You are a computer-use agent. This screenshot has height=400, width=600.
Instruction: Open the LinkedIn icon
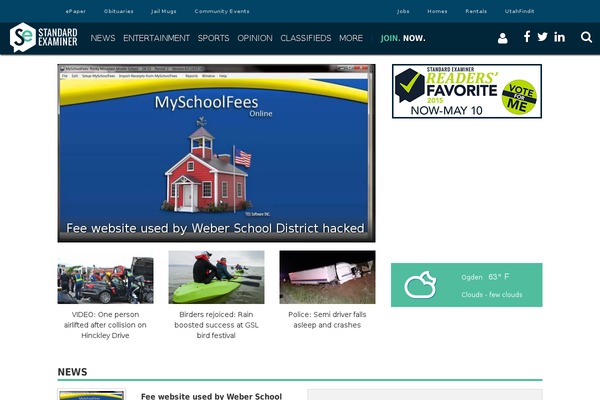pyautogui.click(x=559, y=37)
